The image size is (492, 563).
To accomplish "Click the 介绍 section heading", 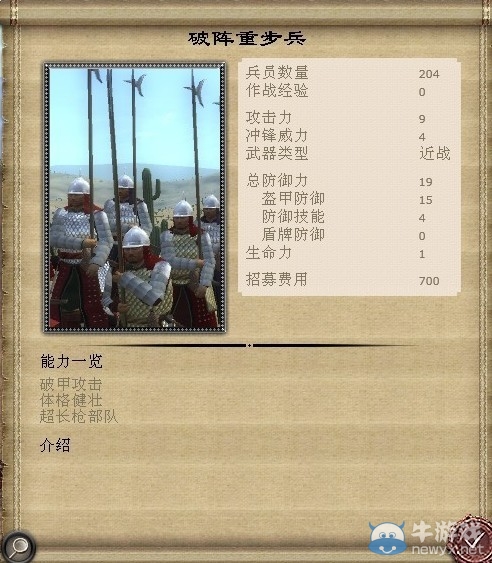I will (x=55, y=445).
